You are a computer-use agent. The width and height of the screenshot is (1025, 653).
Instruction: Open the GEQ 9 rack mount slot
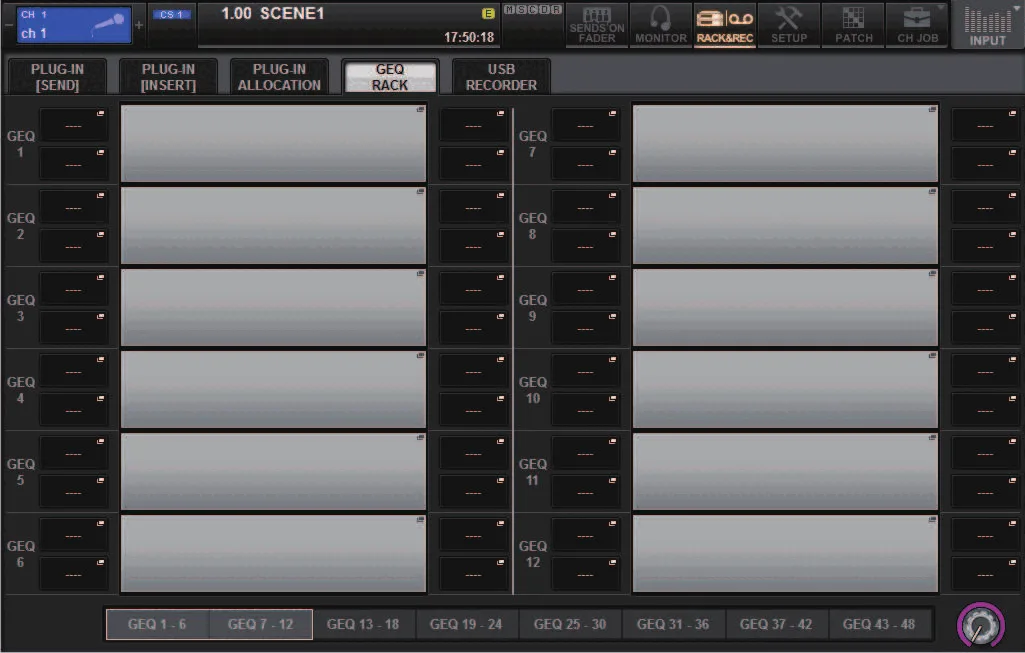coord(785,307)
